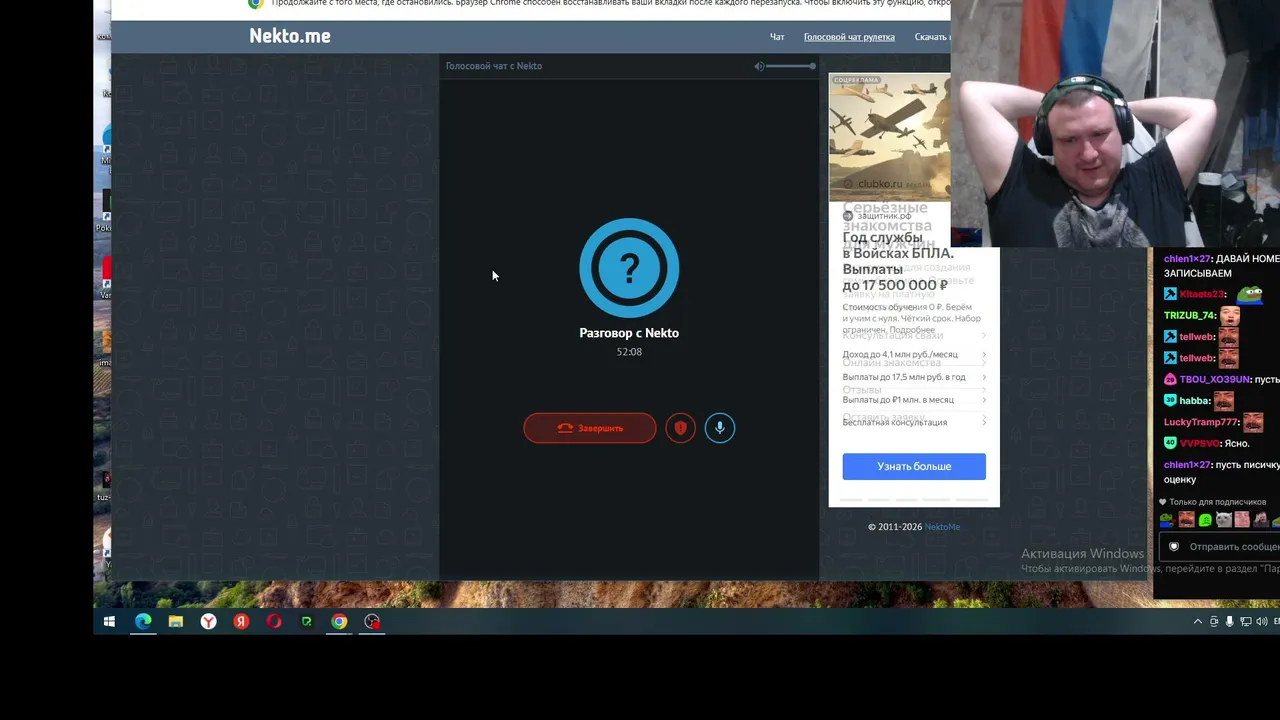Viewport: 1280px width, 720px height.
Task: Expand the 'Бесплатная консультация' ad row
Action: pos(914,422)
